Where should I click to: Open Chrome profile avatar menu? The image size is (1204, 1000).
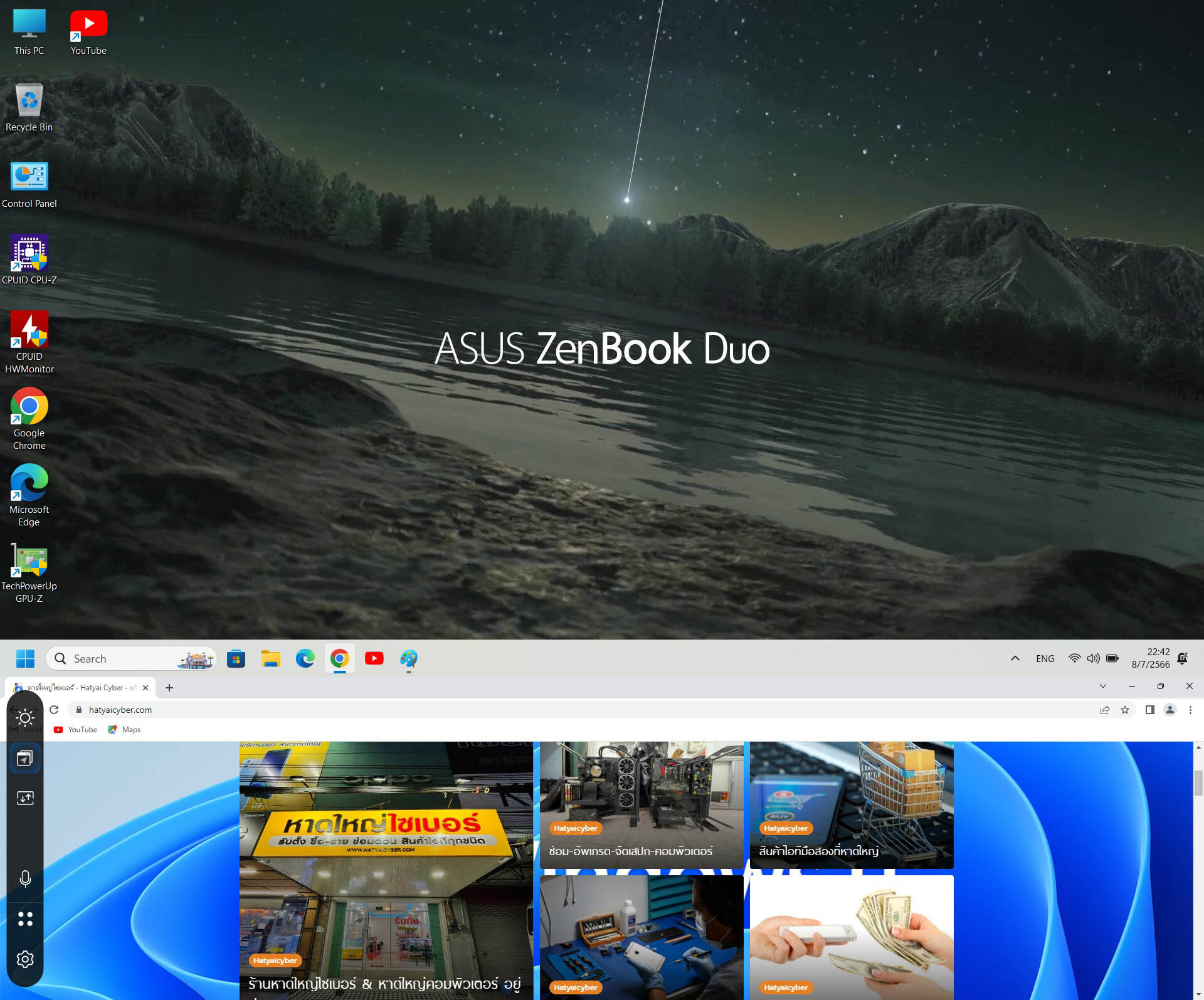click(1170, 710)
